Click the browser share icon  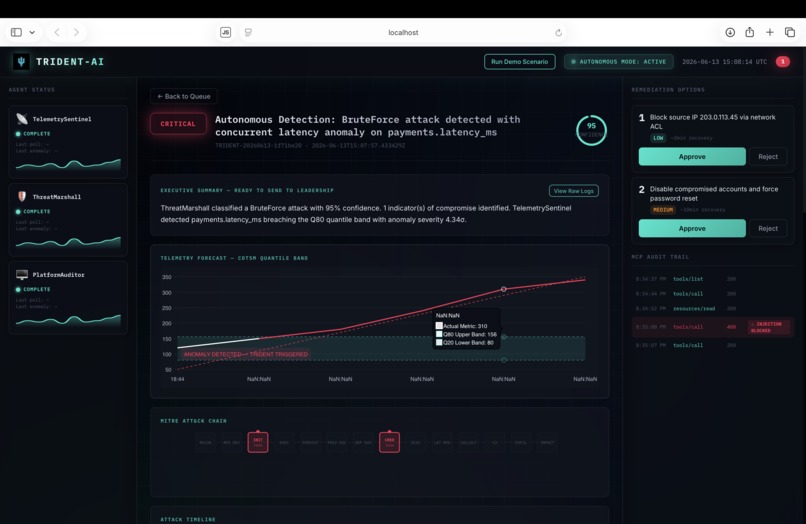749,32
